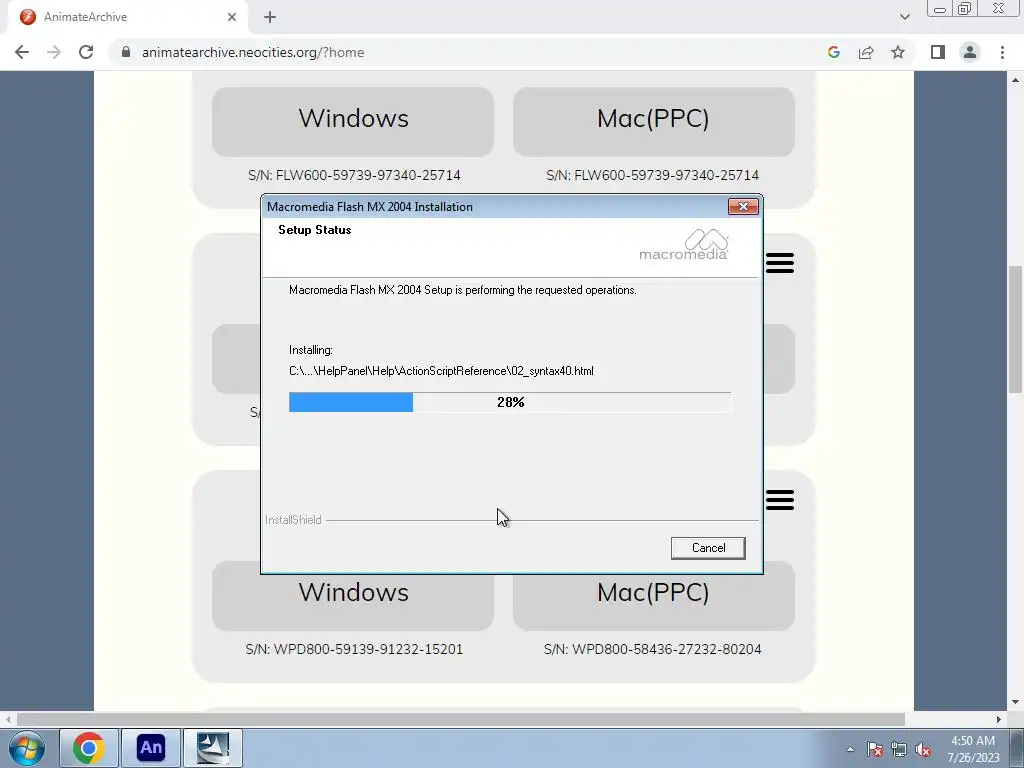Screen dimensions: 1024x768
Task: Show hidden system tray icons
Action: click(850, 750)
